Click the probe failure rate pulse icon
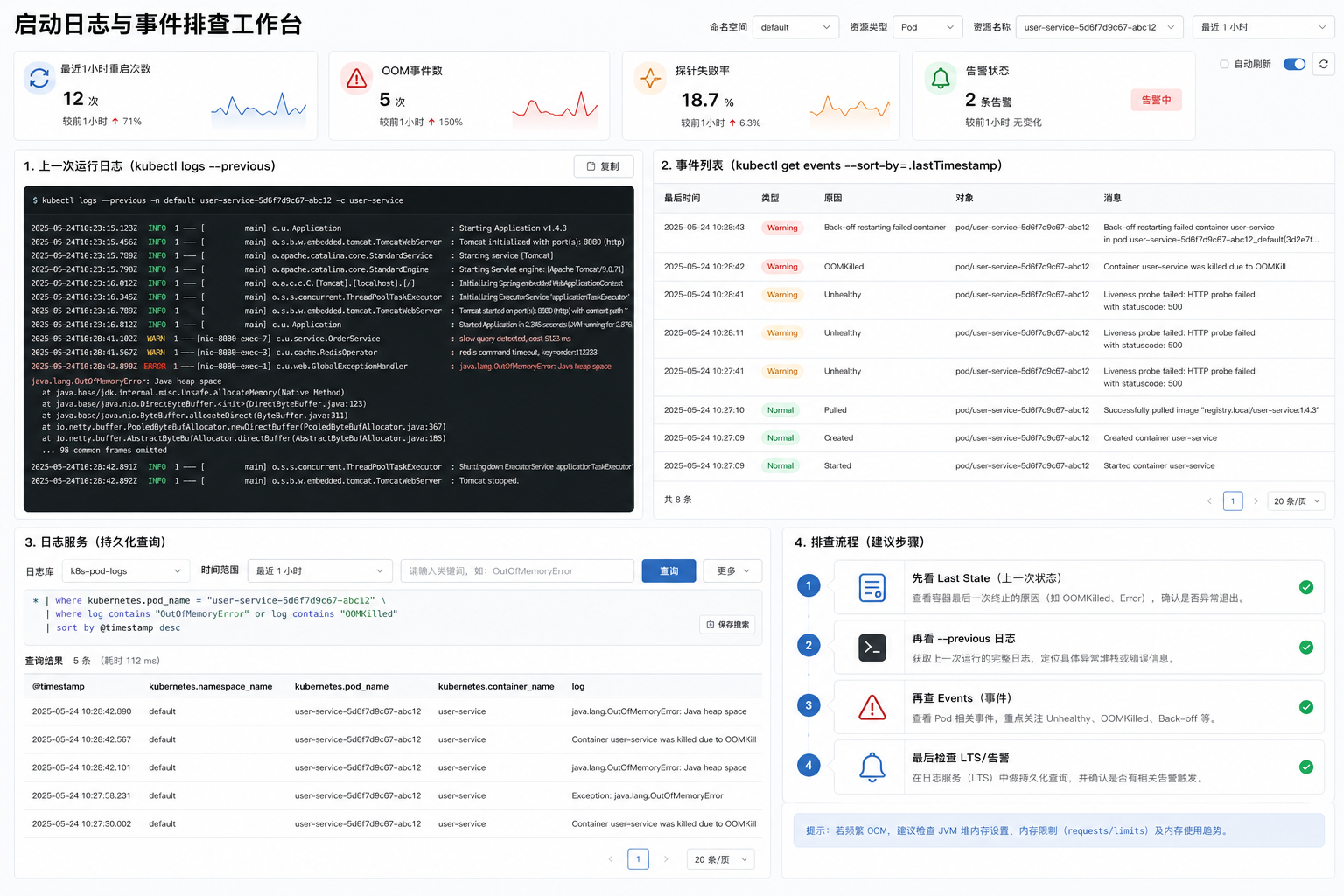The width and height of the screenshot is (1344, 896). click(x=649, y=79)
